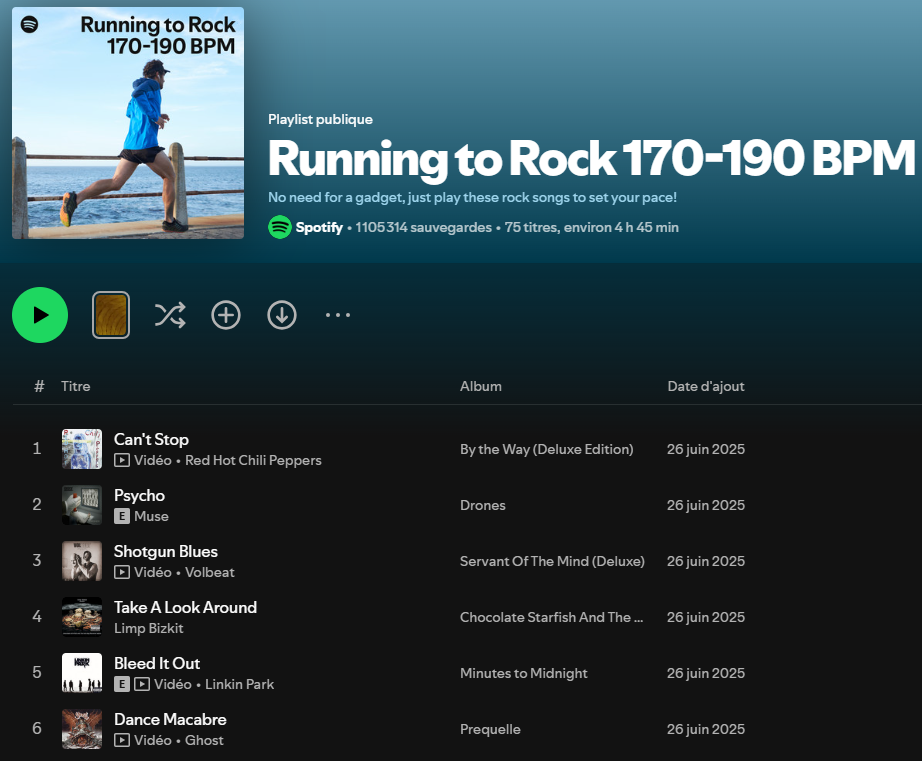
Task: Toggle shuffle mode for the playlist
Action: tap(170, 316)
